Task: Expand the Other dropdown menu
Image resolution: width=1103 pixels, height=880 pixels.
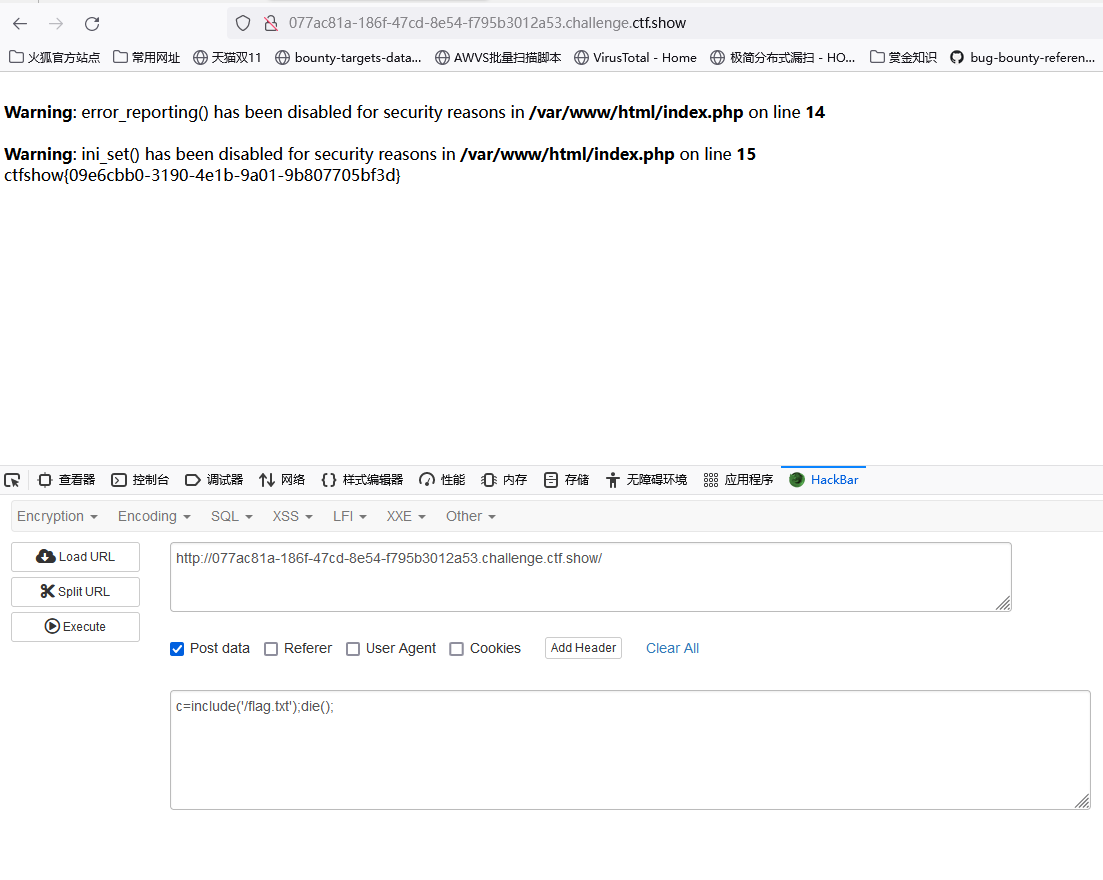Action: coord(471,516)
